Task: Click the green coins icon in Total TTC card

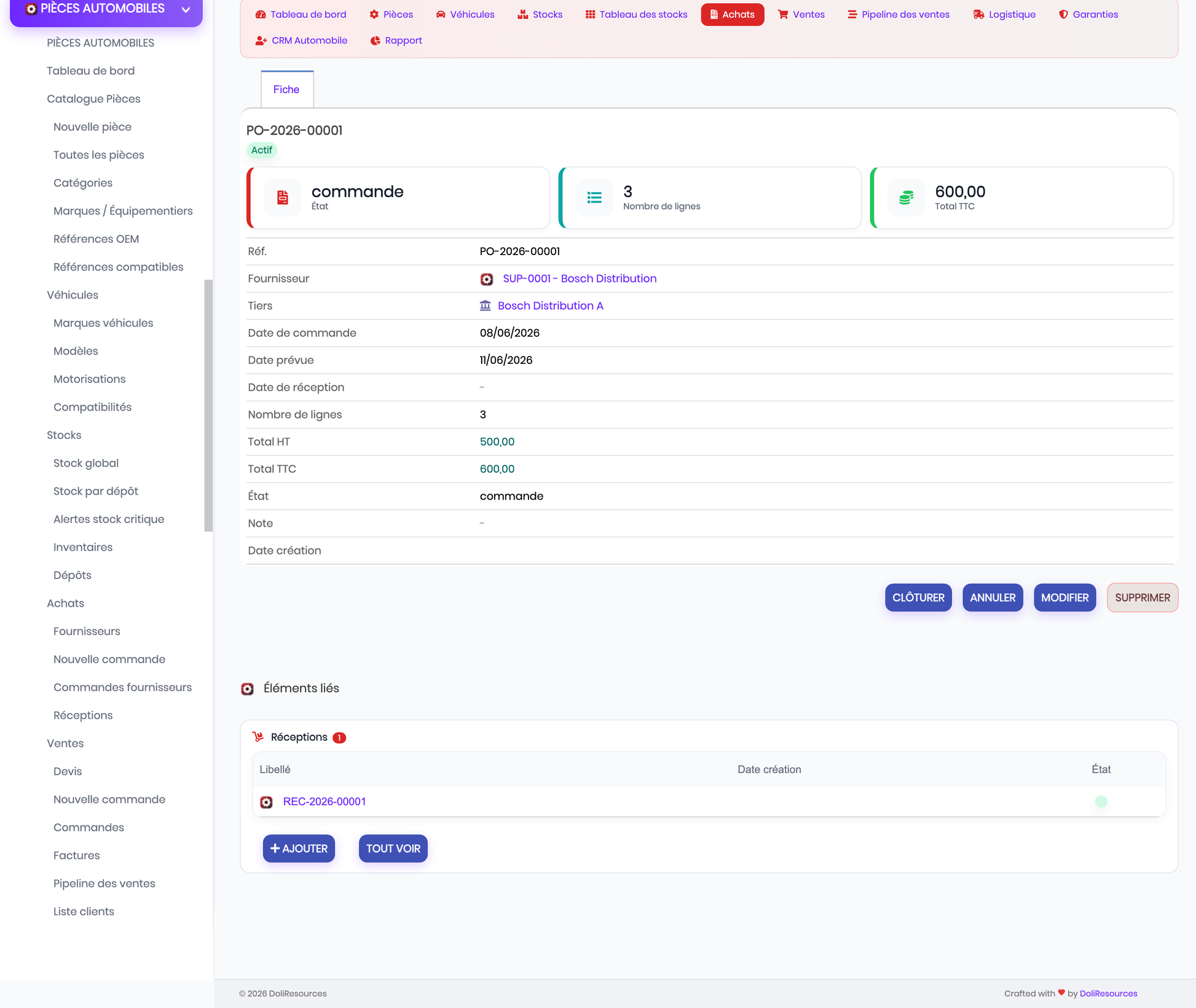Action: pos(906,197)
